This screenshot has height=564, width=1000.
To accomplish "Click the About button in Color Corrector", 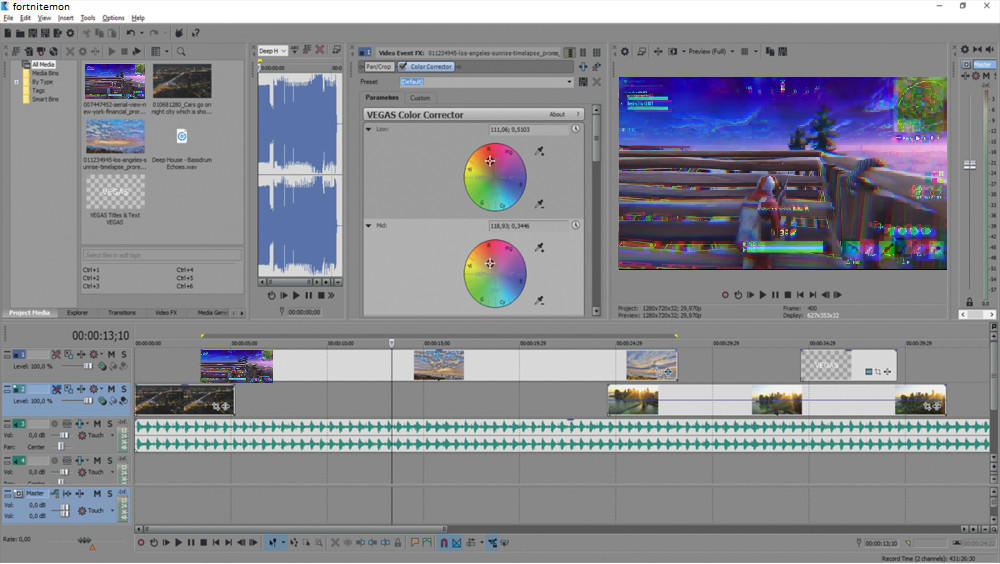I will (x=557, y=114).
